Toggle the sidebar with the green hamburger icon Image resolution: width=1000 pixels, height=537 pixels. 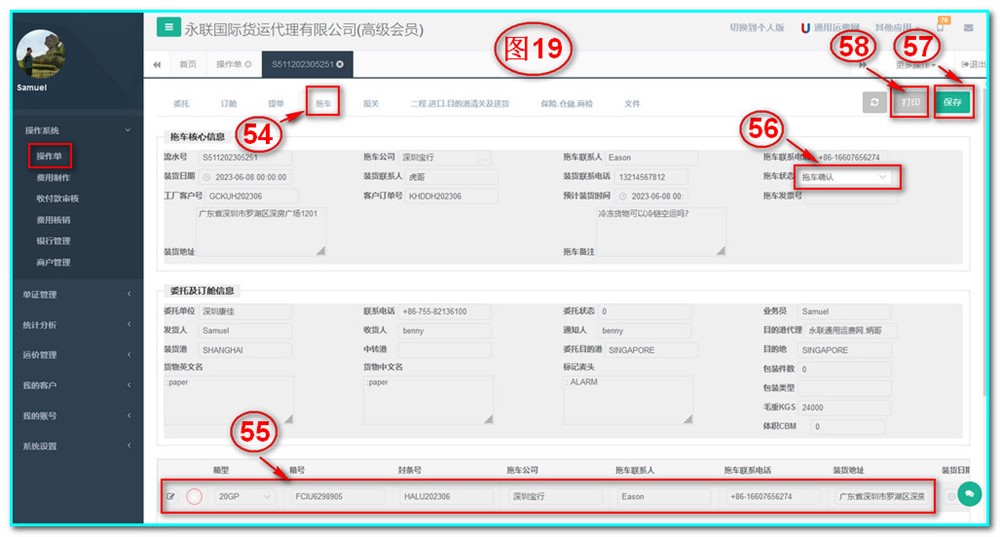pos(168,27)
